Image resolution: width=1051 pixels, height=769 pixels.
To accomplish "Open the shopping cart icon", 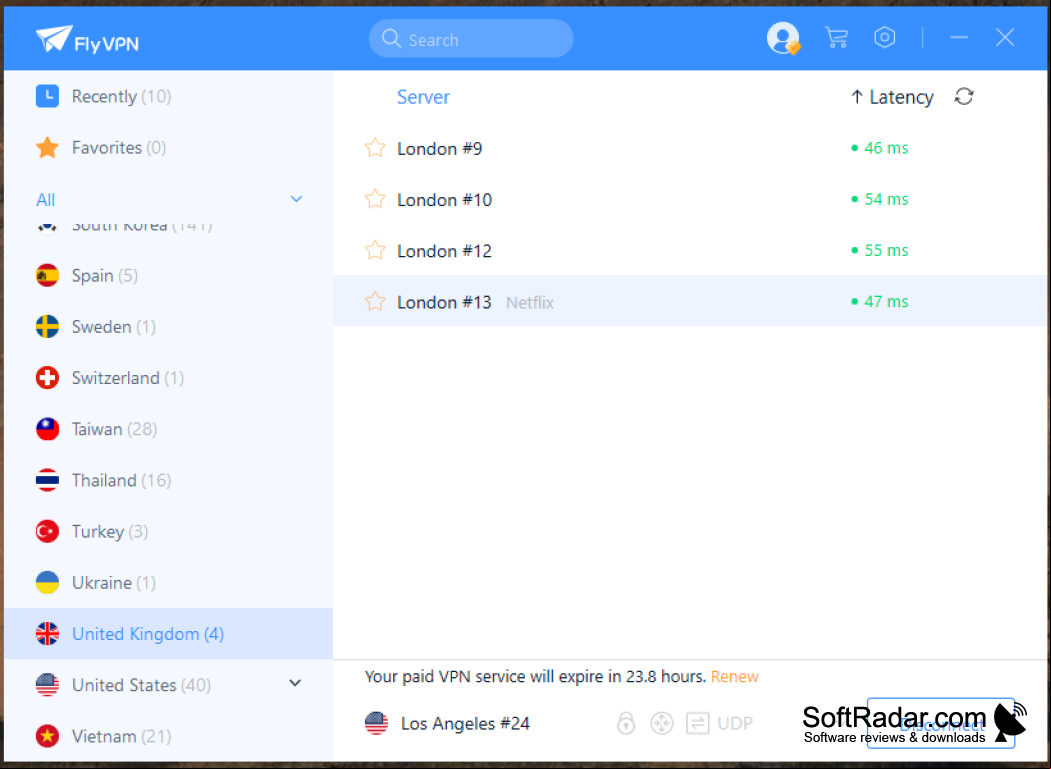I will (x=836, y=38).
